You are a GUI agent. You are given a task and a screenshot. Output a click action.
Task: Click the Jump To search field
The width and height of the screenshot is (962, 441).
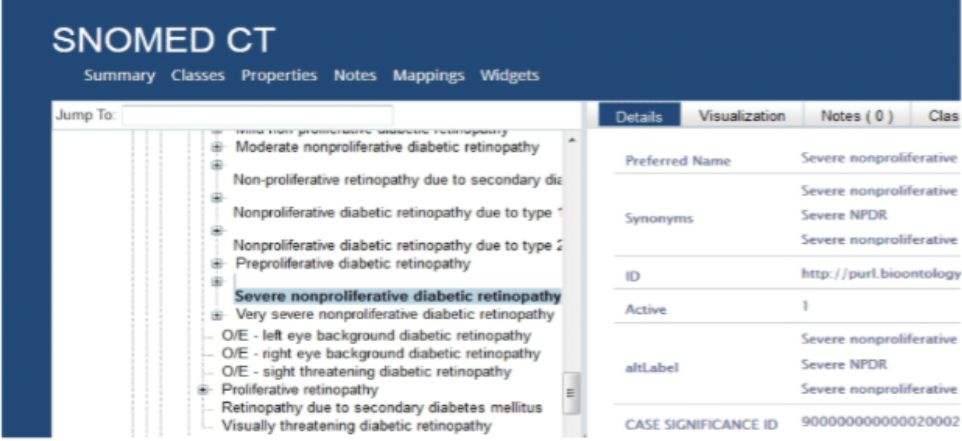tap(257, 115)
